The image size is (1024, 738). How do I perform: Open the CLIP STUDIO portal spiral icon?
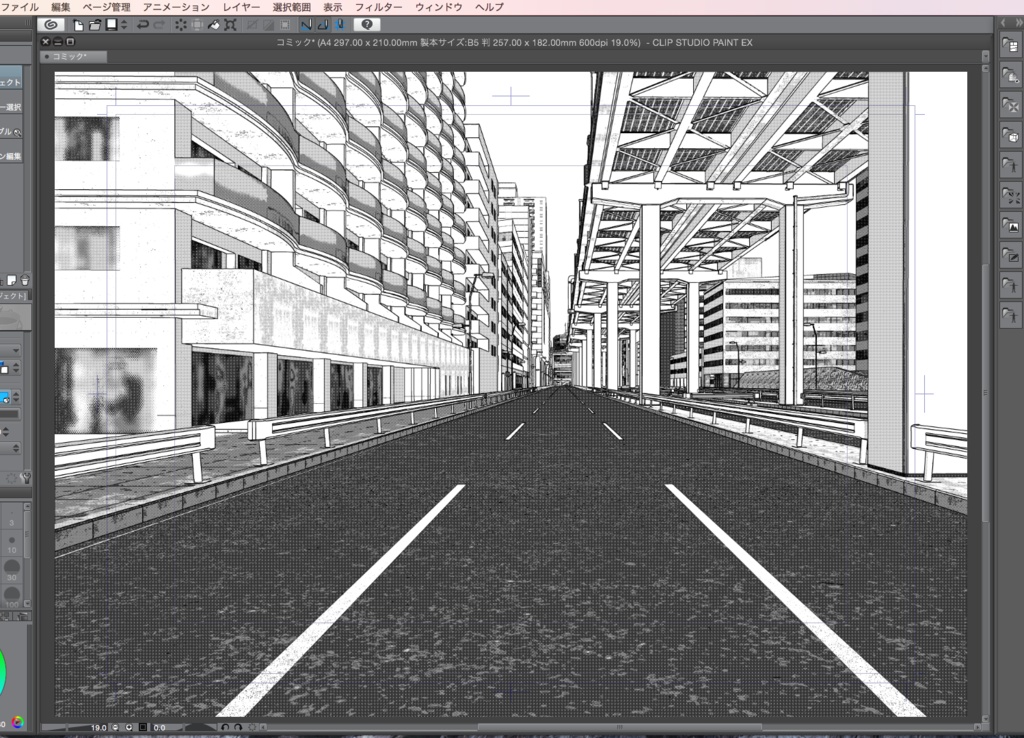tap(49, 24)
